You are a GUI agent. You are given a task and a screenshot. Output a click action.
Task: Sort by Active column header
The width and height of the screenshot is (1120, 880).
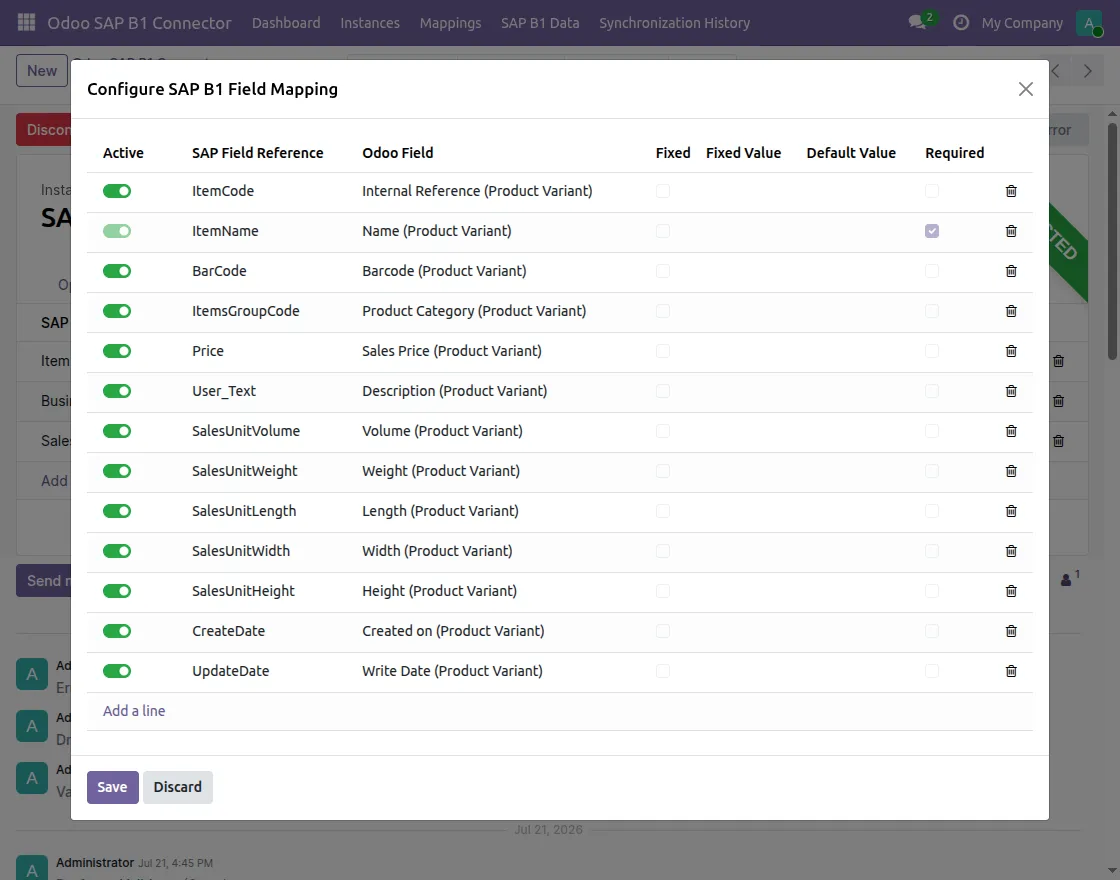123,153
